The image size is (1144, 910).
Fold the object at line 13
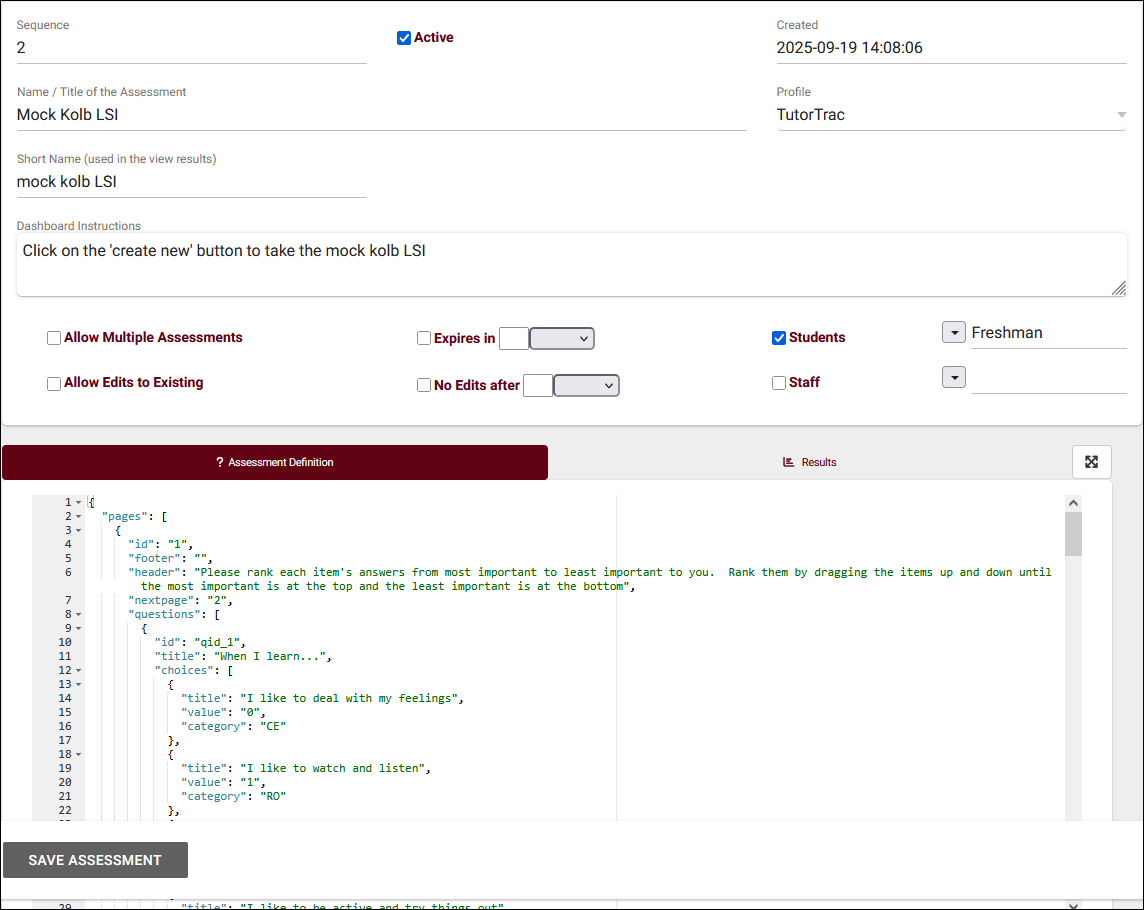pyautogui.click(x=79, y=684)
